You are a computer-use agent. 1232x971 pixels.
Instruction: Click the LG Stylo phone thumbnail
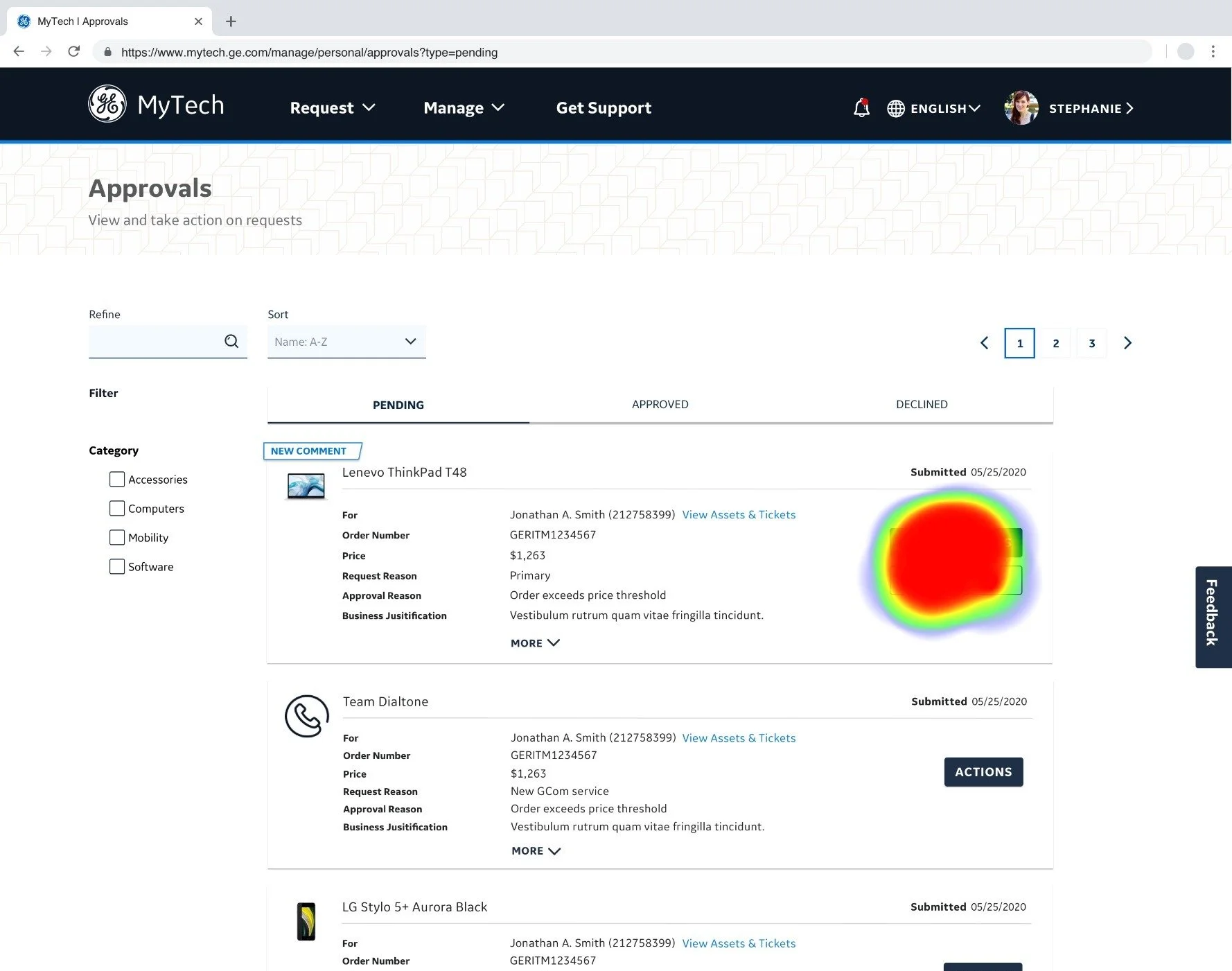[x=306, y=921]
